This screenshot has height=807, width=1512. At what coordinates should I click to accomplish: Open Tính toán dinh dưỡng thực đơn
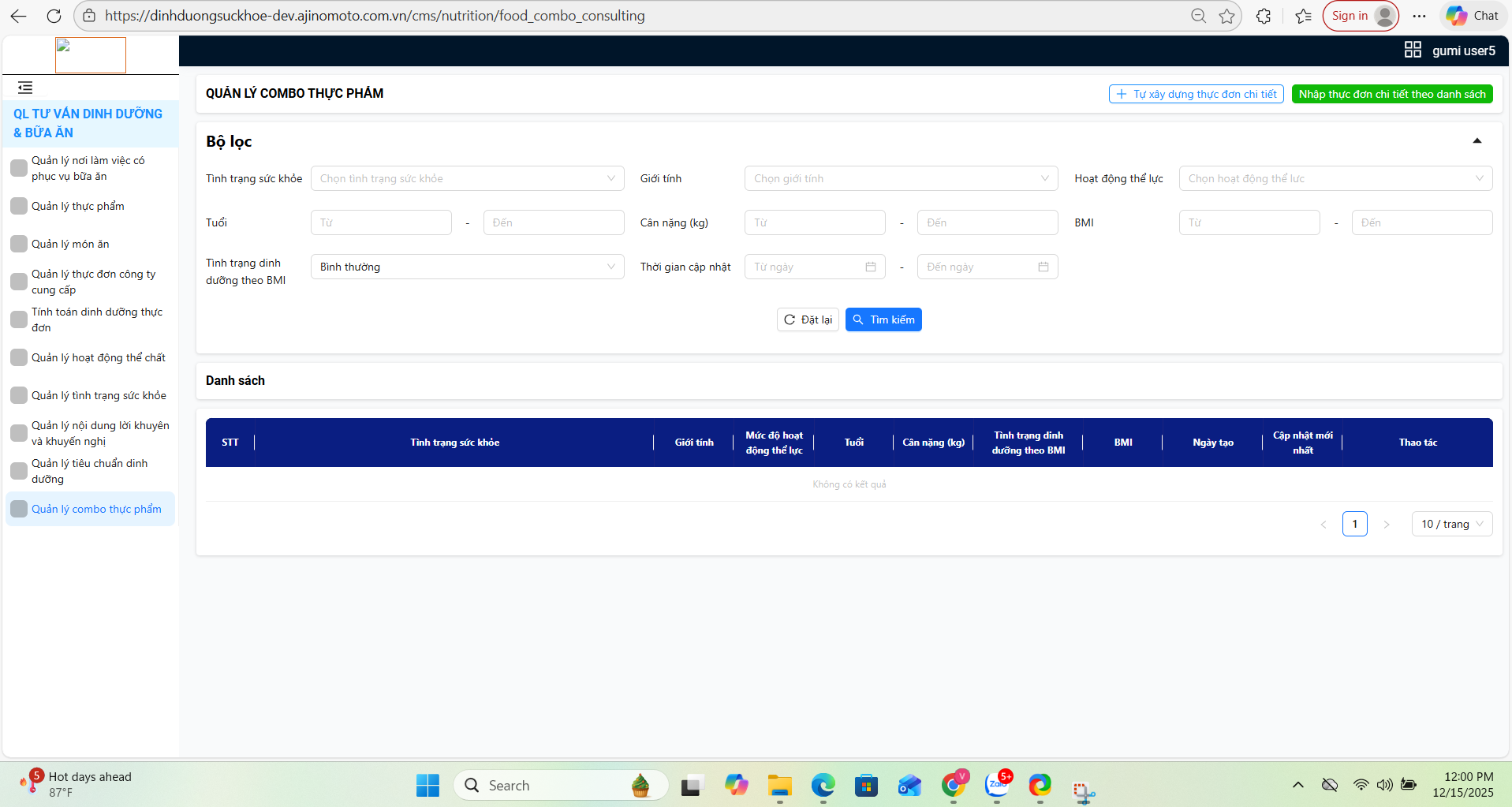point(90,319)
